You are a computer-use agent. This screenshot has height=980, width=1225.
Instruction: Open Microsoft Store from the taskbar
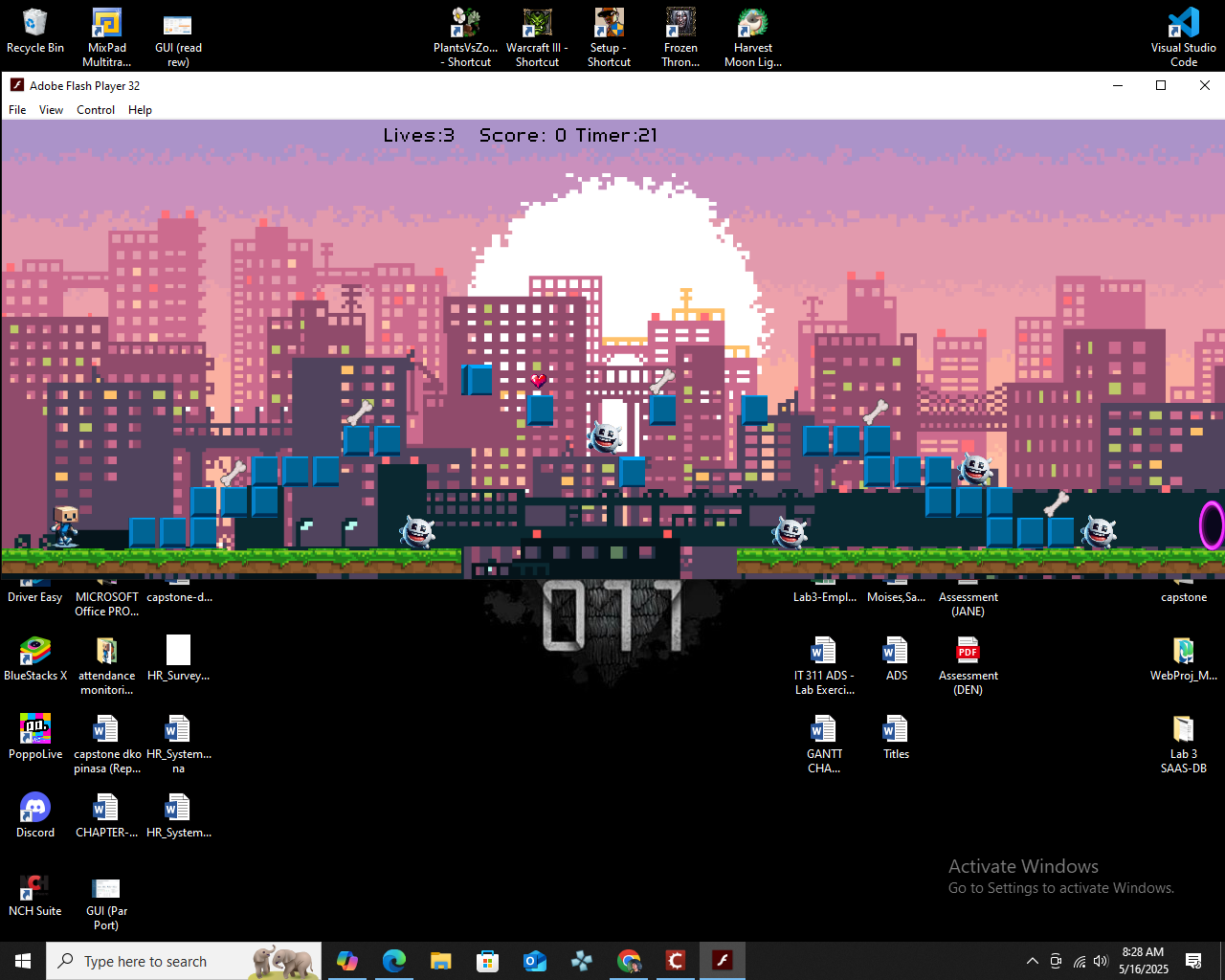click(488, 961)
